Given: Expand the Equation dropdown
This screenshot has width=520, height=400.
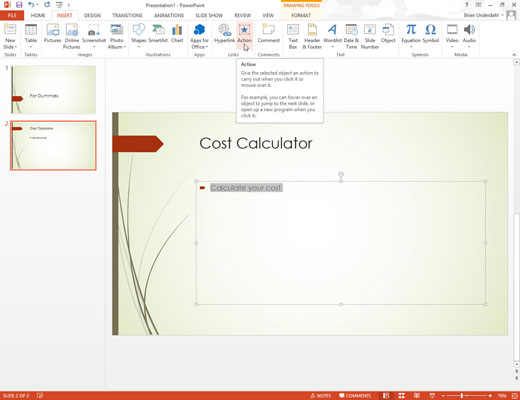Looking at the screenshot, I should [x=411, y=46].
